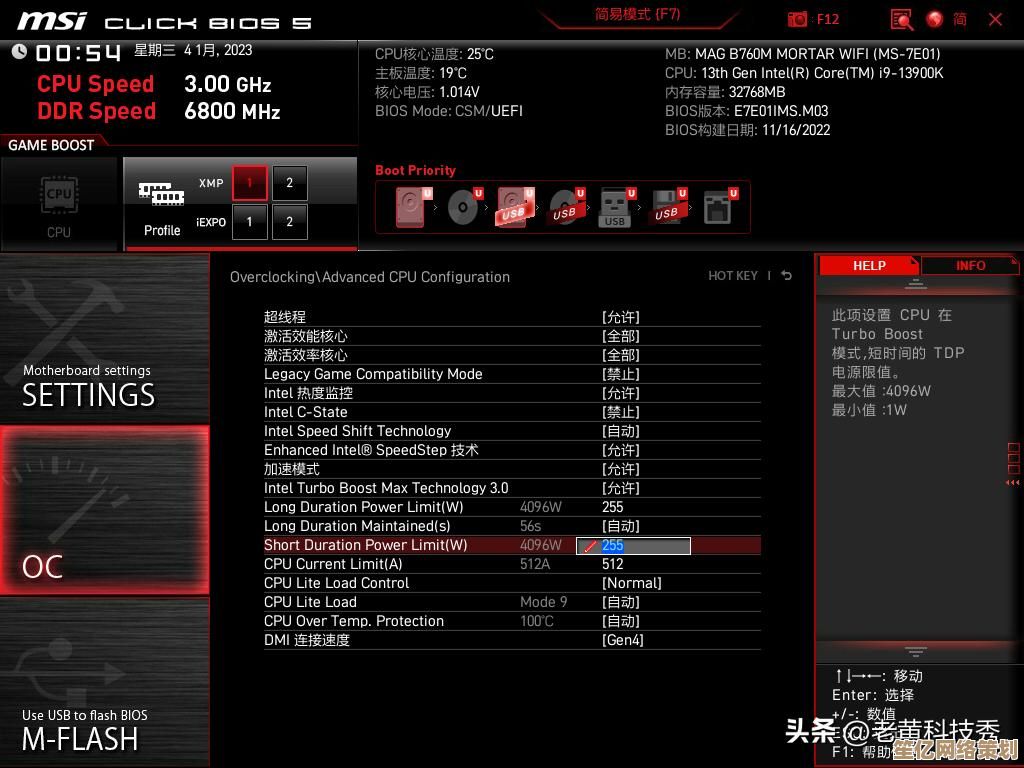Toggle XMP profile 1
The height and width of the screenshot is (768, 1024).
[249, 183]
